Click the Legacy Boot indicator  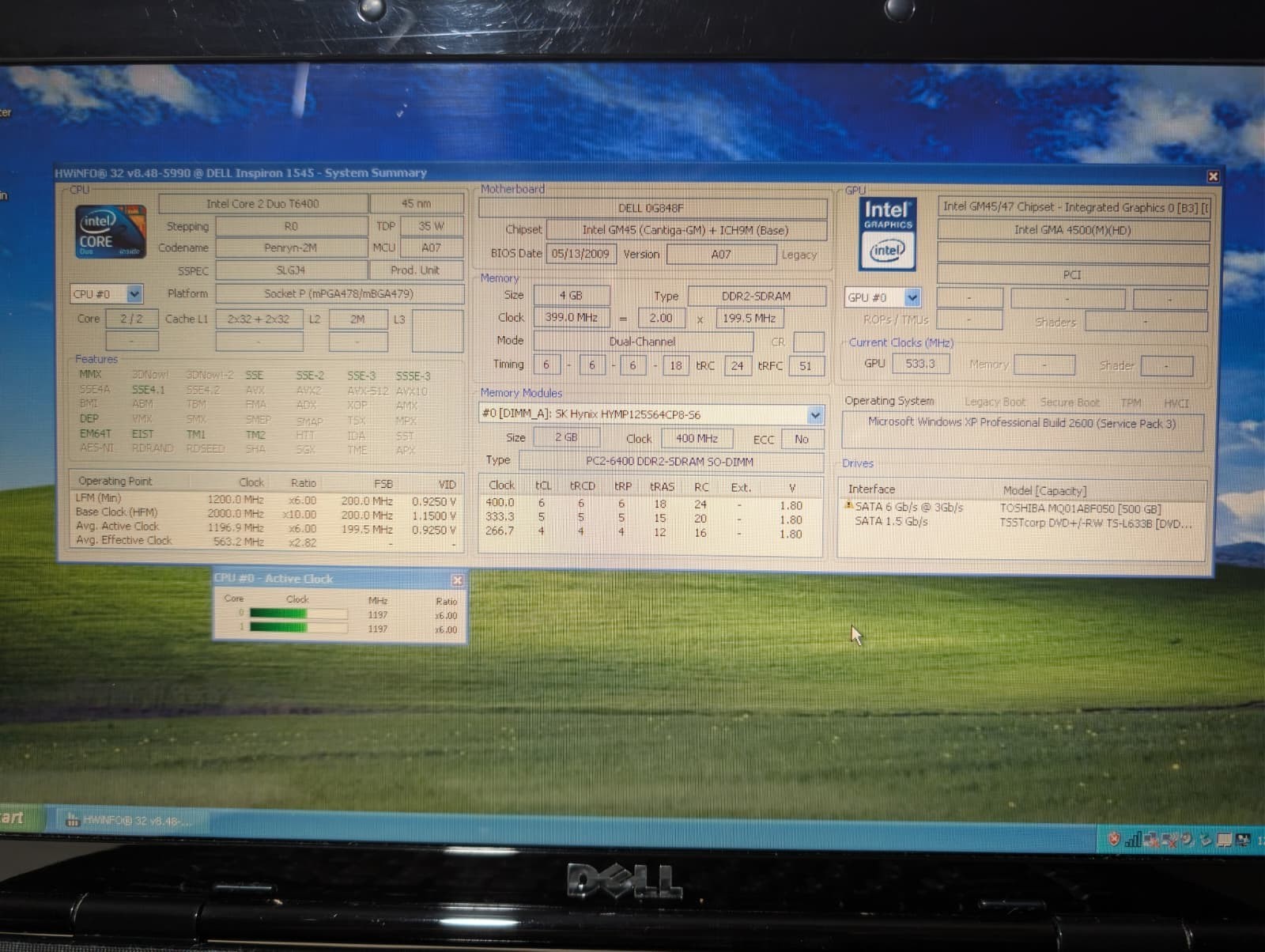(995, 402)
